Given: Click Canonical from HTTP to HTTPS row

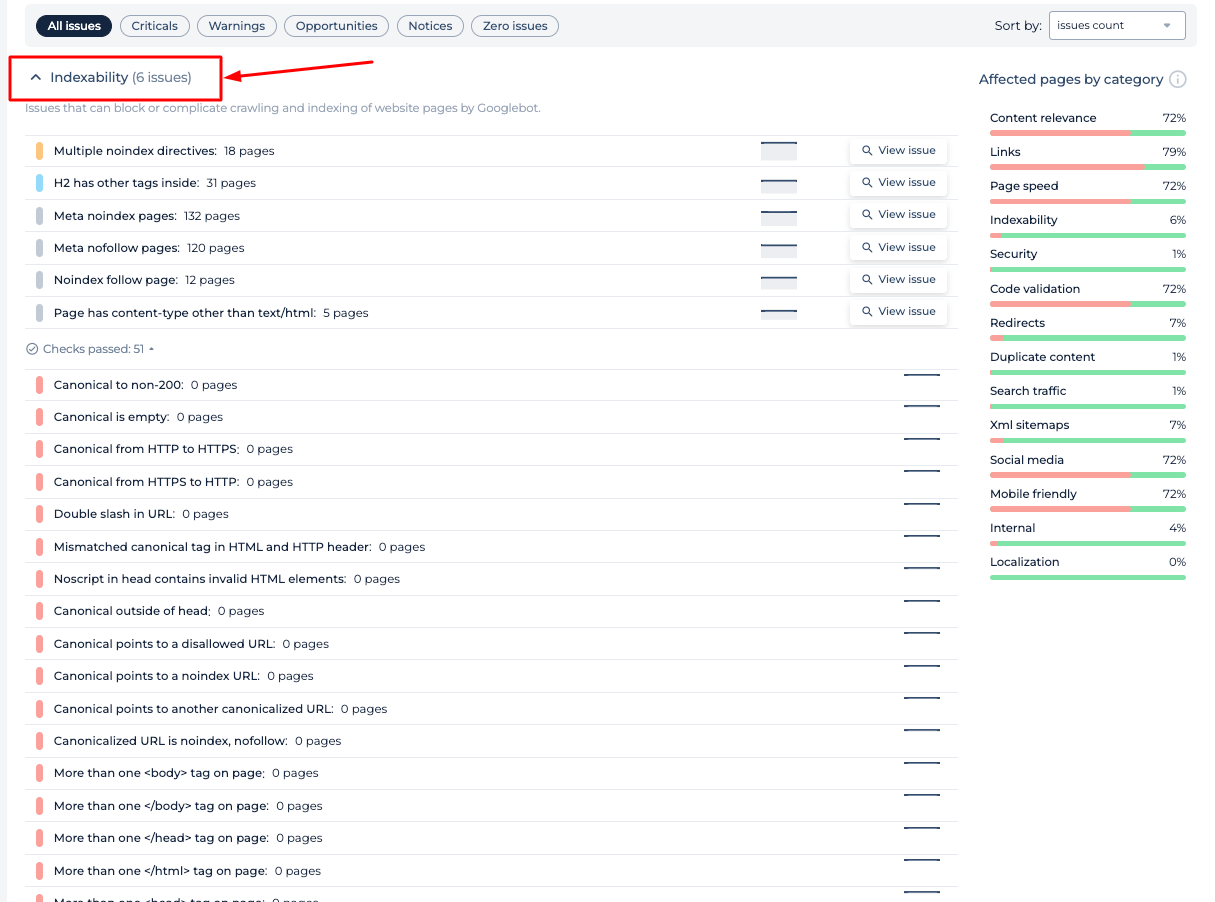Looking at the screenshot, I should click(491, 450).
